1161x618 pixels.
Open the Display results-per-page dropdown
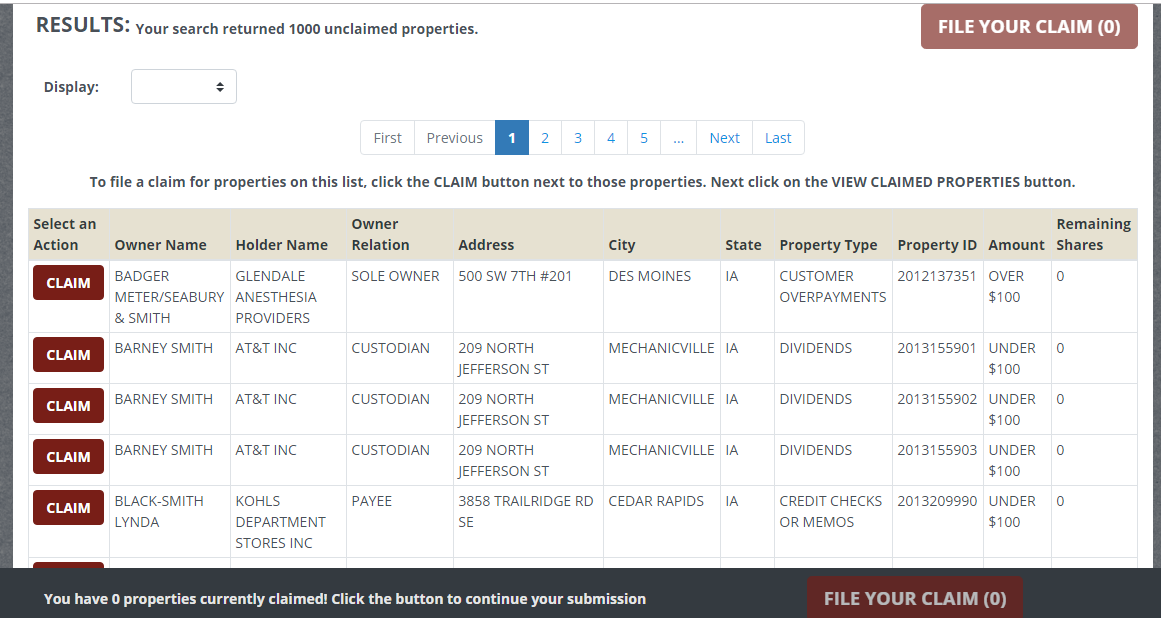[183, 86]
